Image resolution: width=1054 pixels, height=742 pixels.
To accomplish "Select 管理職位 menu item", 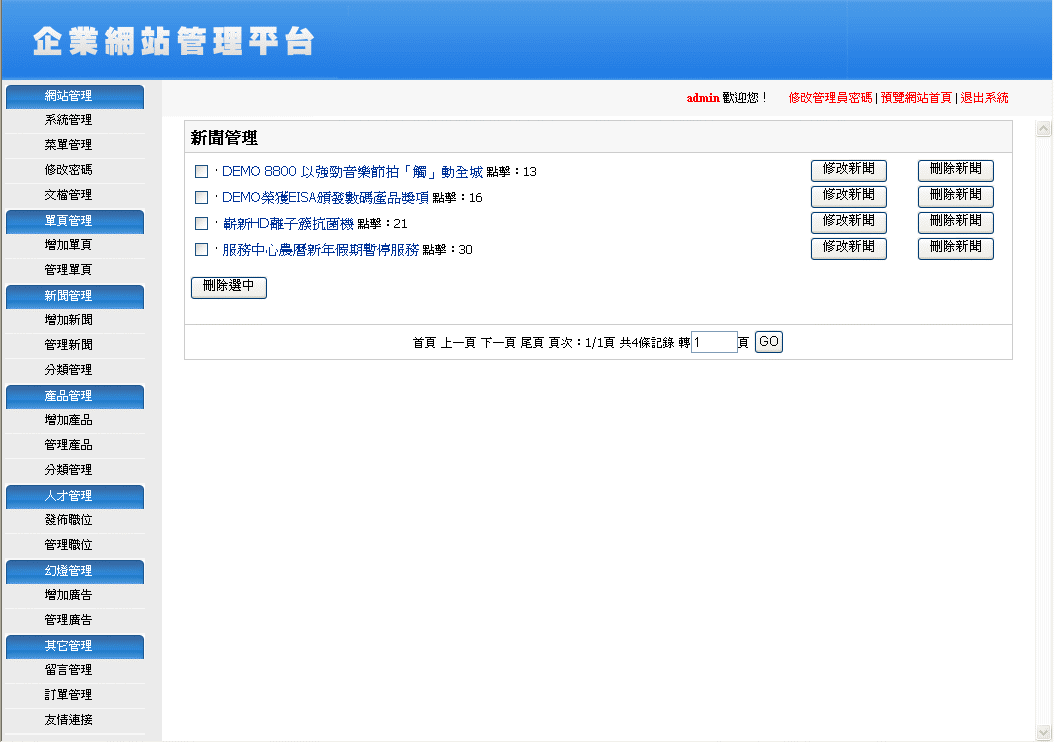I will click(x=68, y=544).
